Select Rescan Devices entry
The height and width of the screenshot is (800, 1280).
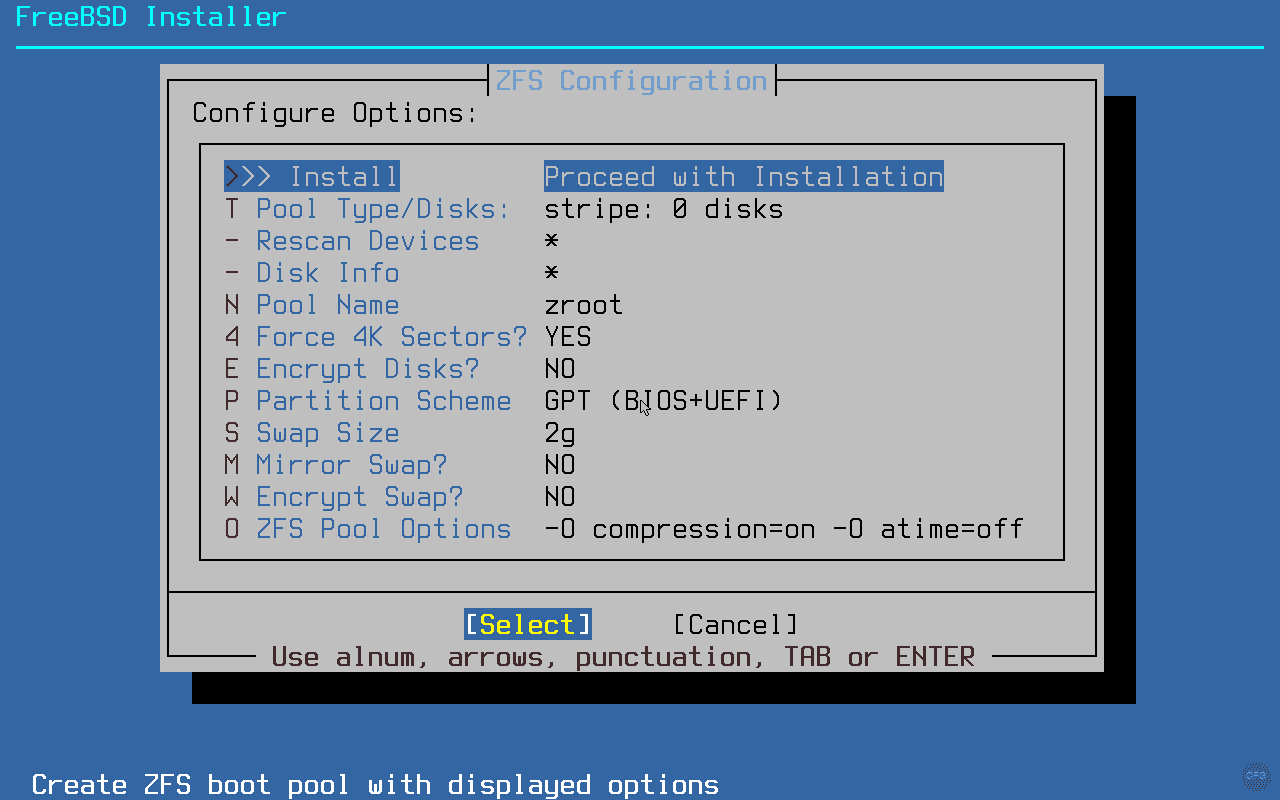coord(367,240)
